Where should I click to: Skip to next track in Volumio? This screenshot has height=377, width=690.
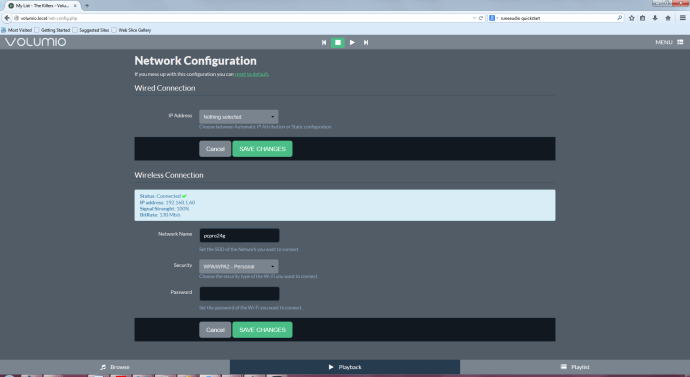pos(366,42)
